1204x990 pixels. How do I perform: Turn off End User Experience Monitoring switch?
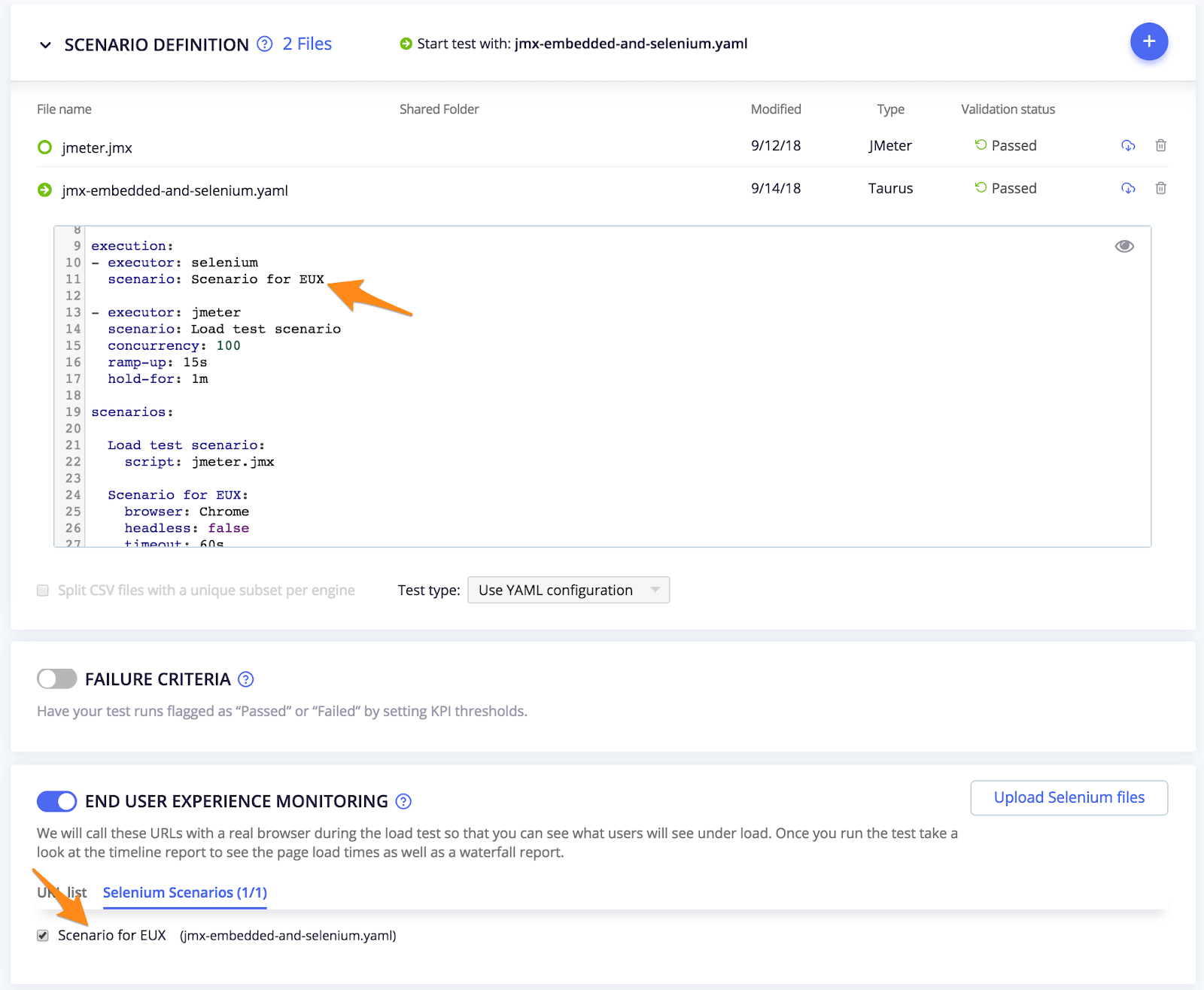pos(56,801)
